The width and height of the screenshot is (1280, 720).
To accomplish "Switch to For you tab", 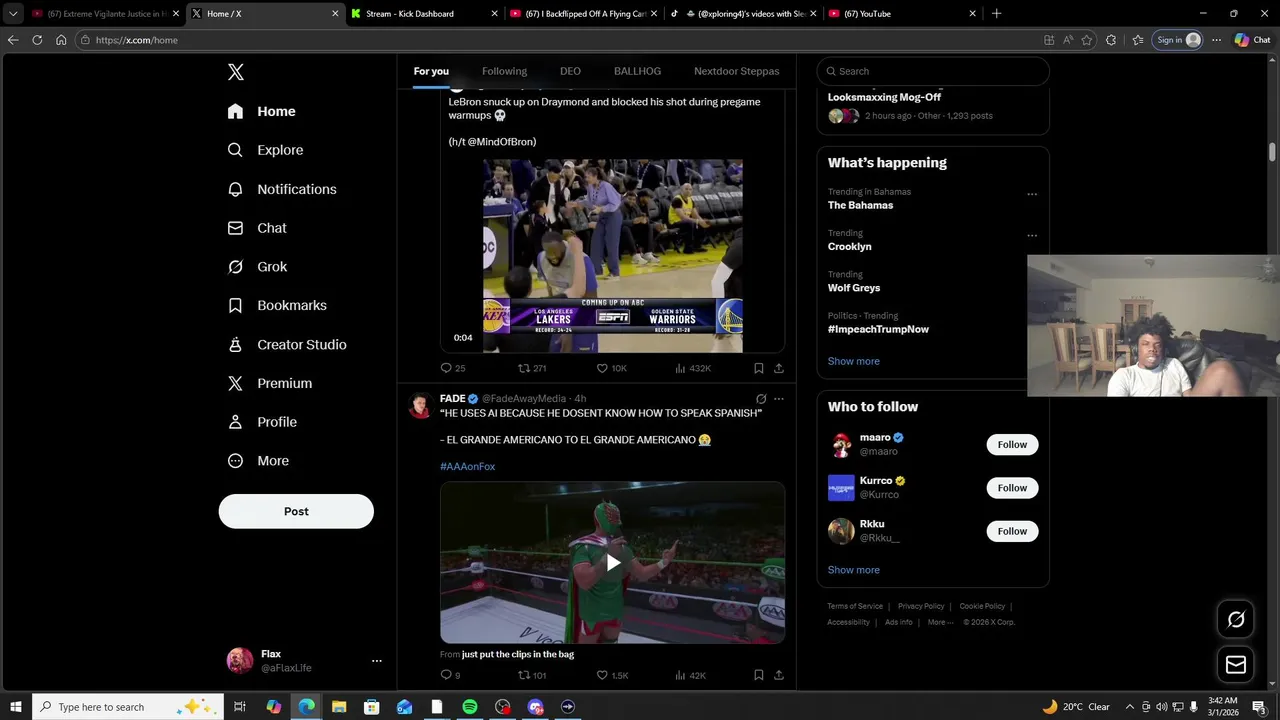I will (x=431, y=71).
